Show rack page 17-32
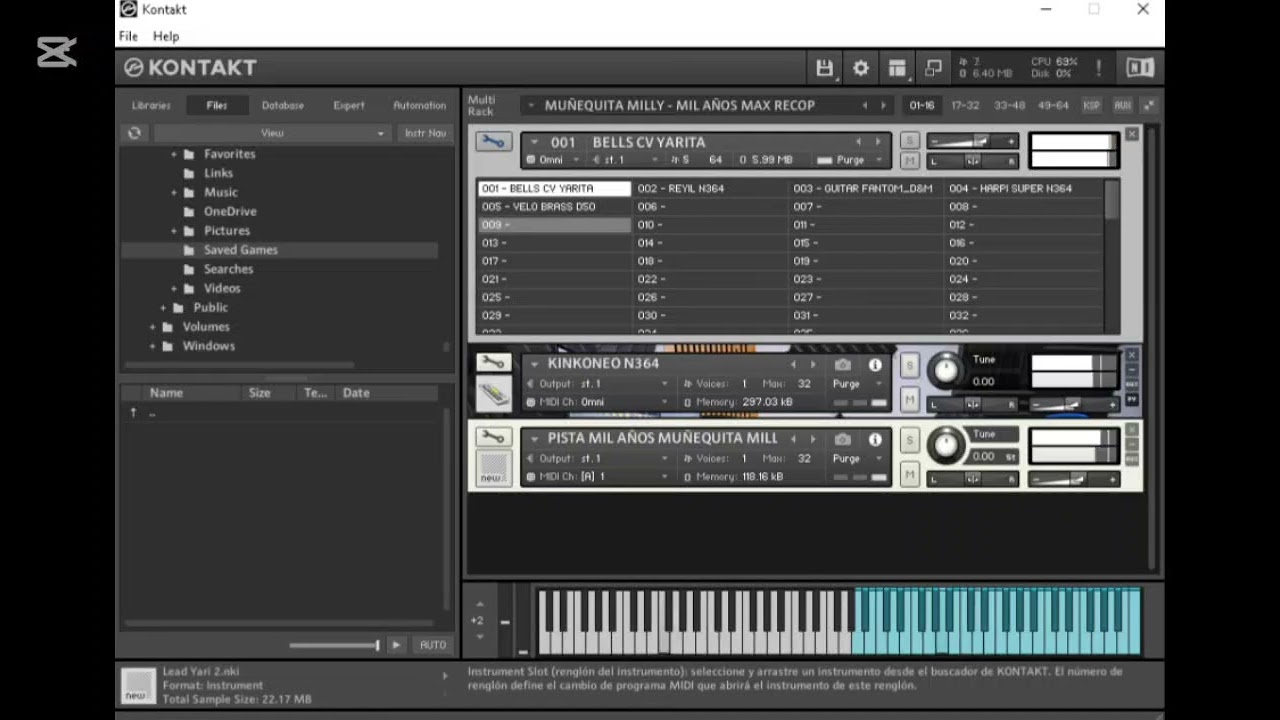Viewport: 1280px width, 720px height. point(965,105)
